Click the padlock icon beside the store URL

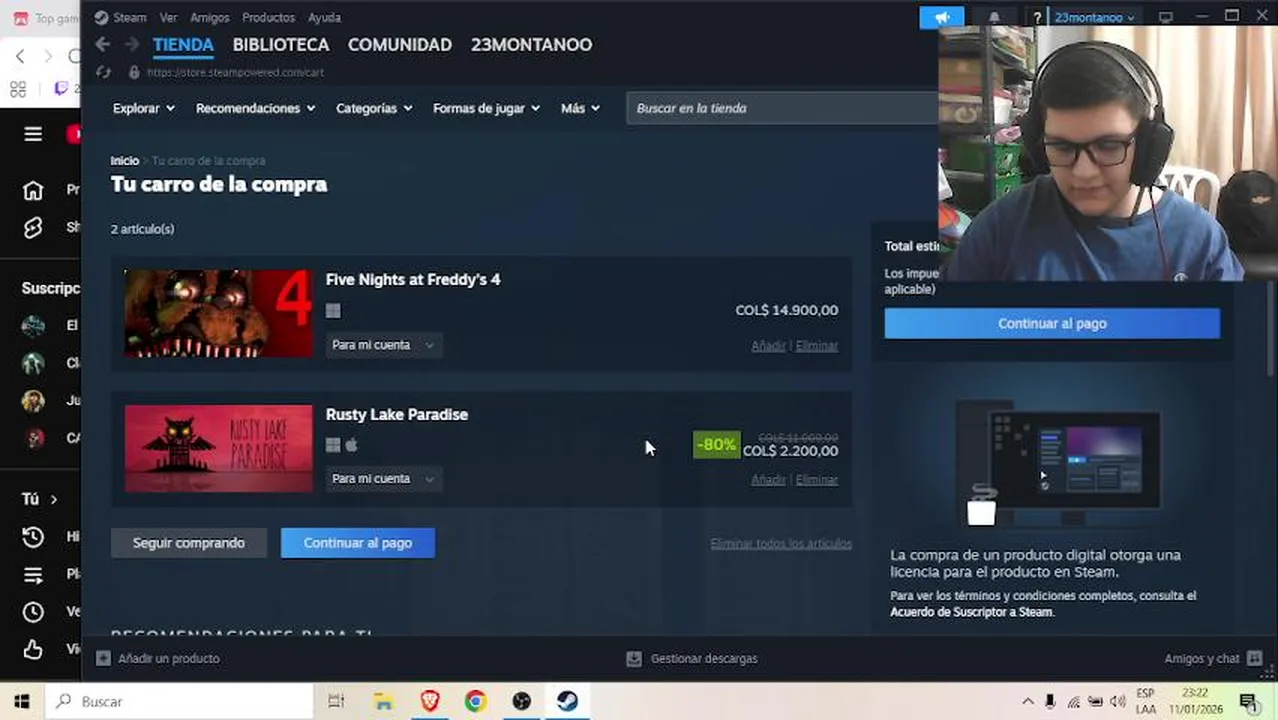coord(134,73)
